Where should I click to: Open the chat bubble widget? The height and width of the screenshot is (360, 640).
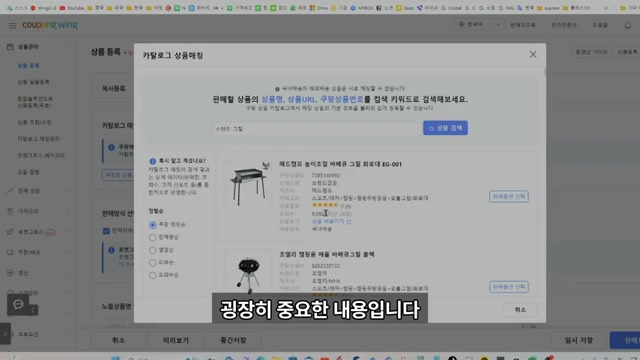pyautogui.click(x=18, y=304)
